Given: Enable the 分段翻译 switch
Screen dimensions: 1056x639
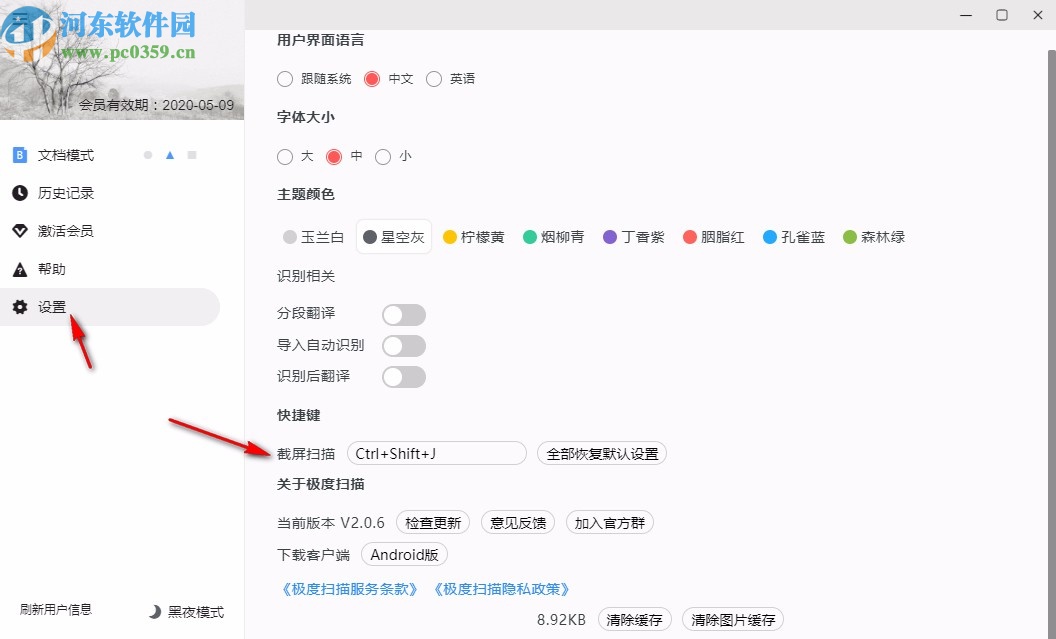Looking at the screenshot, I should (403, 314).
